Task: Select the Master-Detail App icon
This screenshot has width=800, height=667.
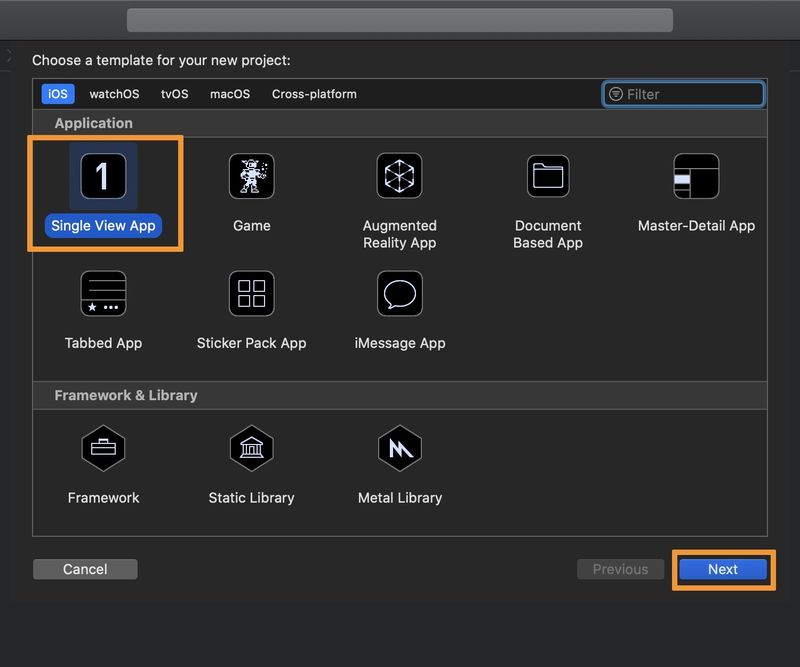Action: [x=696, y=176]
